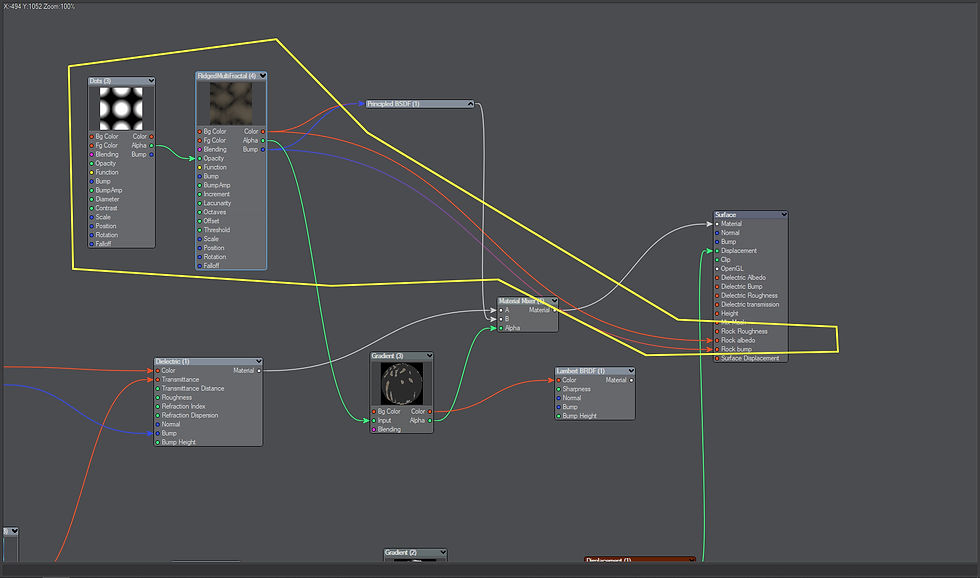Click Color output socket on Gradient (3)
The width and height of the screenshot is (980, 578).
pyautogui.click(x=429, y=412)
